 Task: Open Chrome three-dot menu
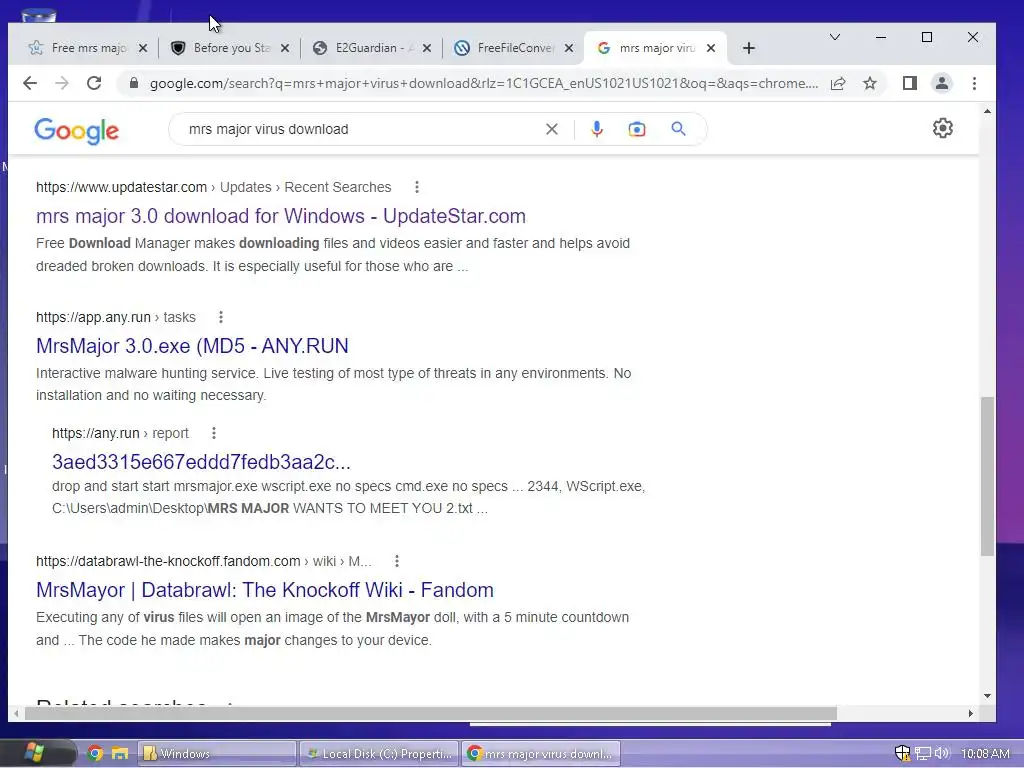(x=974, y=83)
